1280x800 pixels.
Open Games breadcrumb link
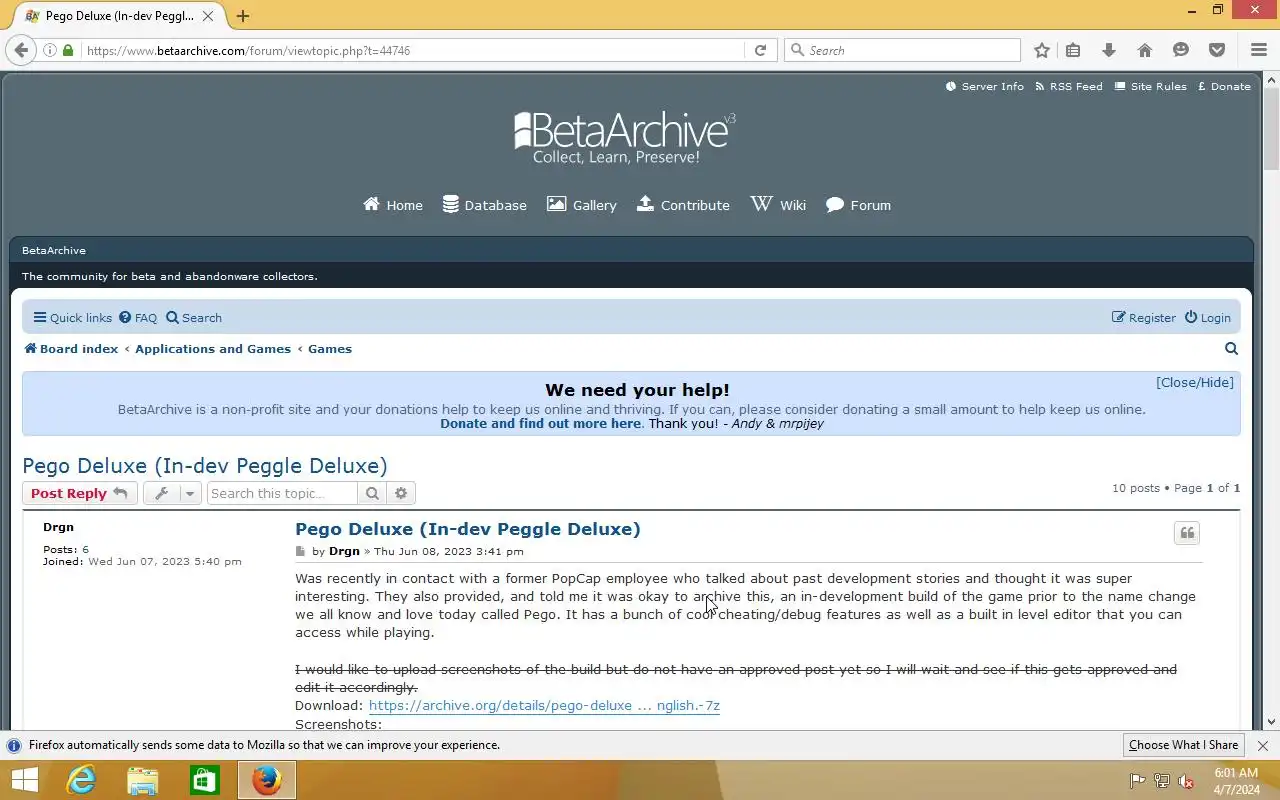pyautogui.click(x=330, y=349)
